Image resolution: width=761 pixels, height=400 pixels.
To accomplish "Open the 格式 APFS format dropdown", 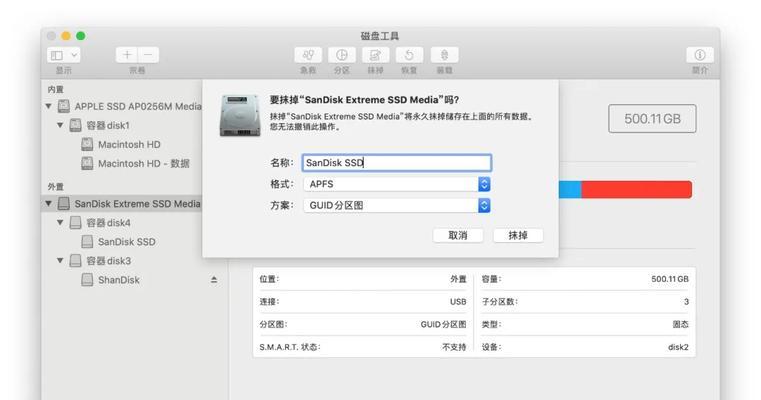I will [397, 184].
